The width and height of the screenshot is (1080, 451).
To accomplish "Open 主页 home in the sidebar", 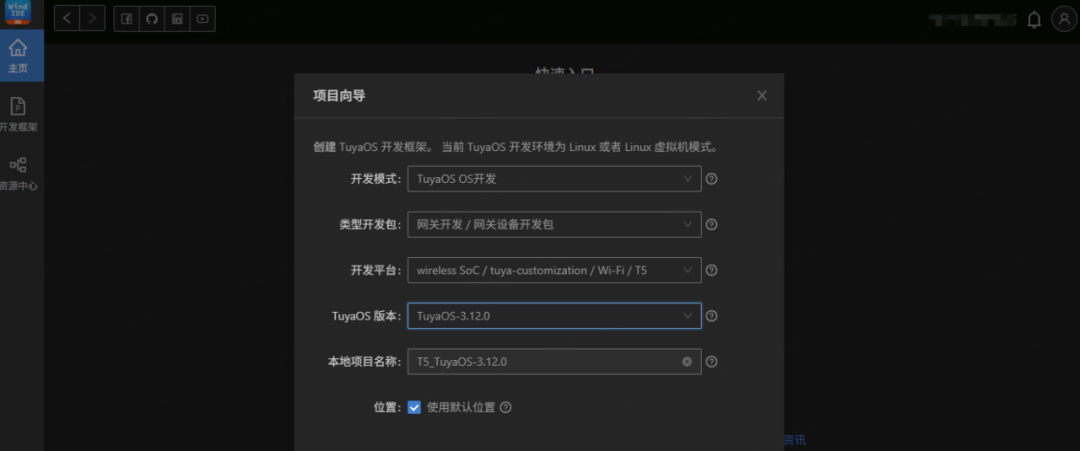I will pos(18,56).
